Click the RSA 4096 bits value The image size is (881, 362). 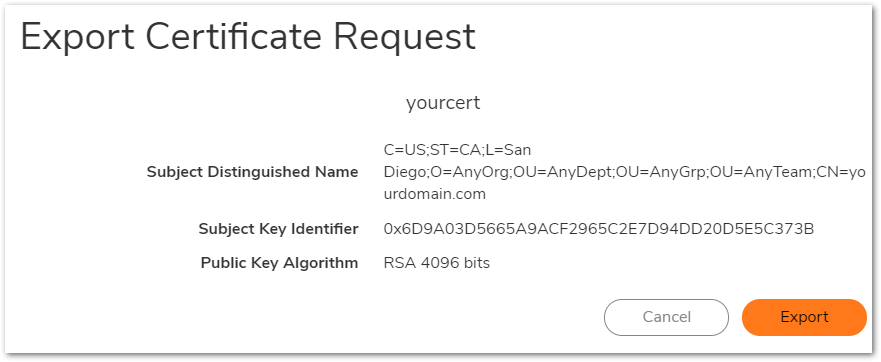click(437, 263)
